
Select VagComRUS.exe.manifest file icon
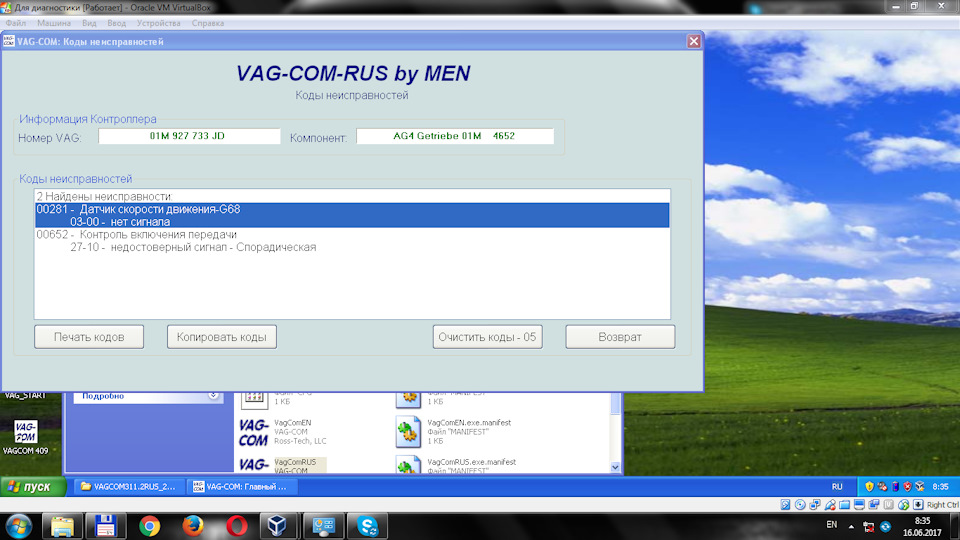(408, 465)
